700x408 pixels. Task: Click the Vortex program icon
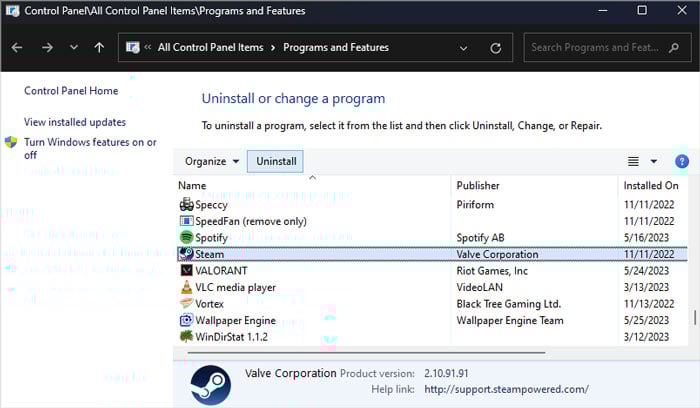point(186,304)
